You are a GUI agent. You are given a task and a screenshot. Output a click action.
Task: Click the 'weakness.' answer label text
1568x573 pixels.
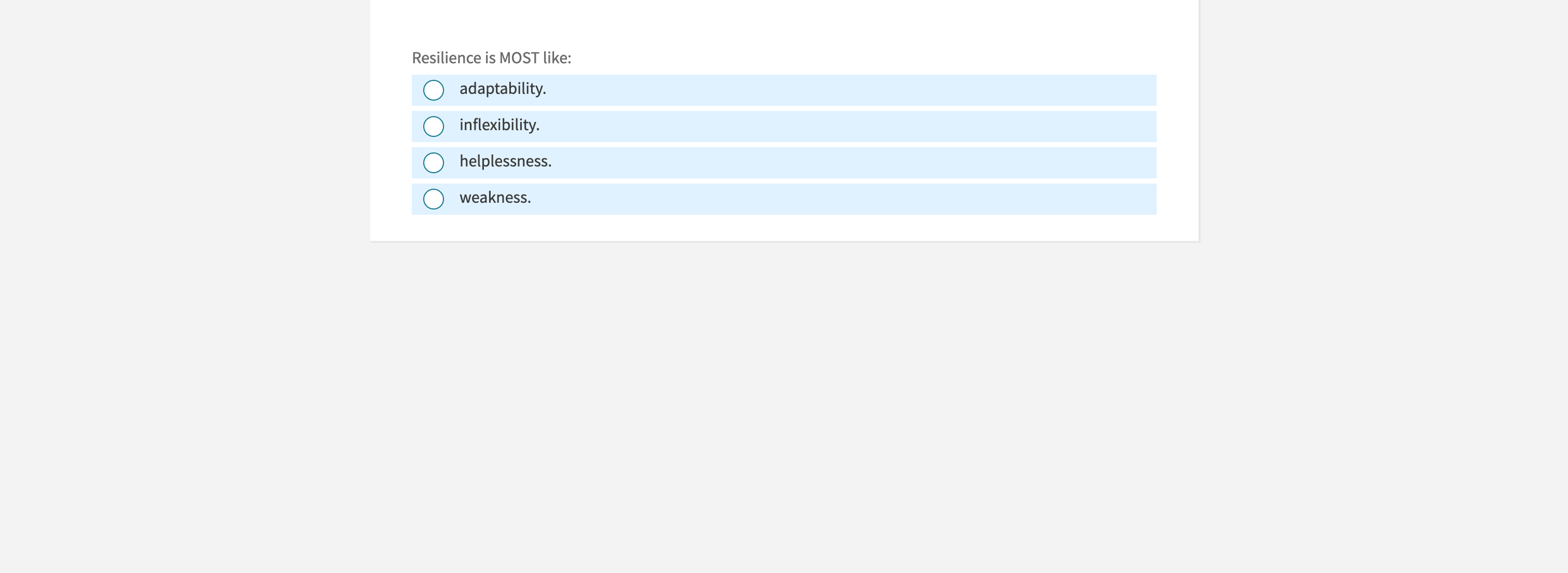495,198
